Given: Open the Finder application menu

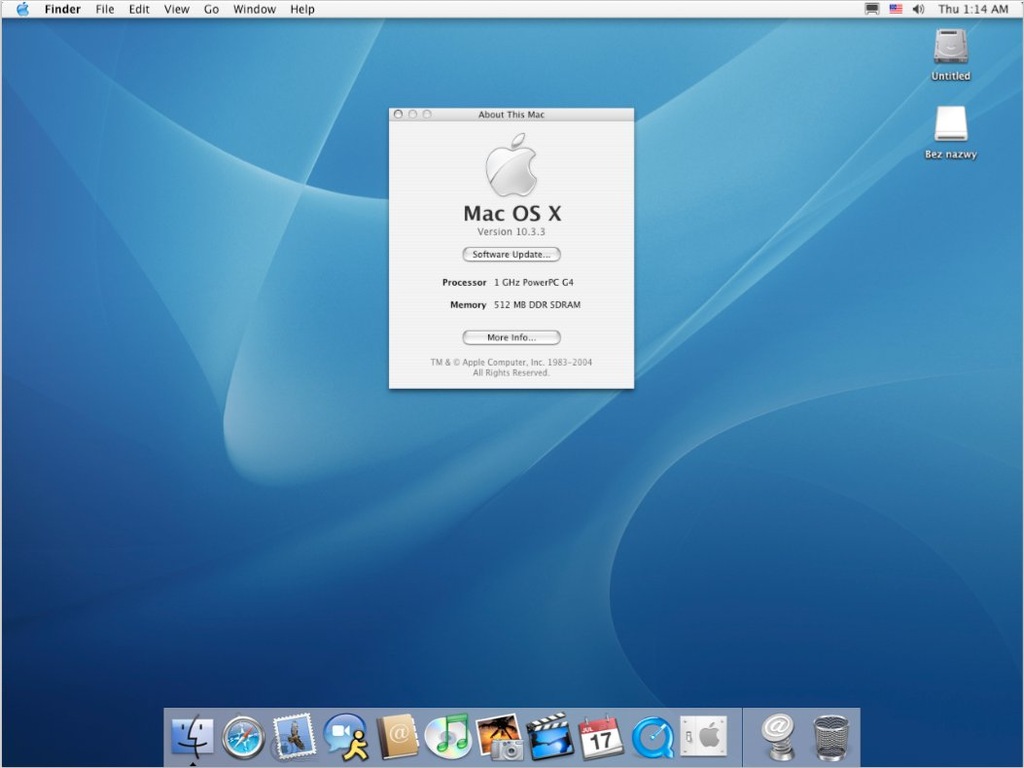Looking at the screenshot, I should coord(63,9).
